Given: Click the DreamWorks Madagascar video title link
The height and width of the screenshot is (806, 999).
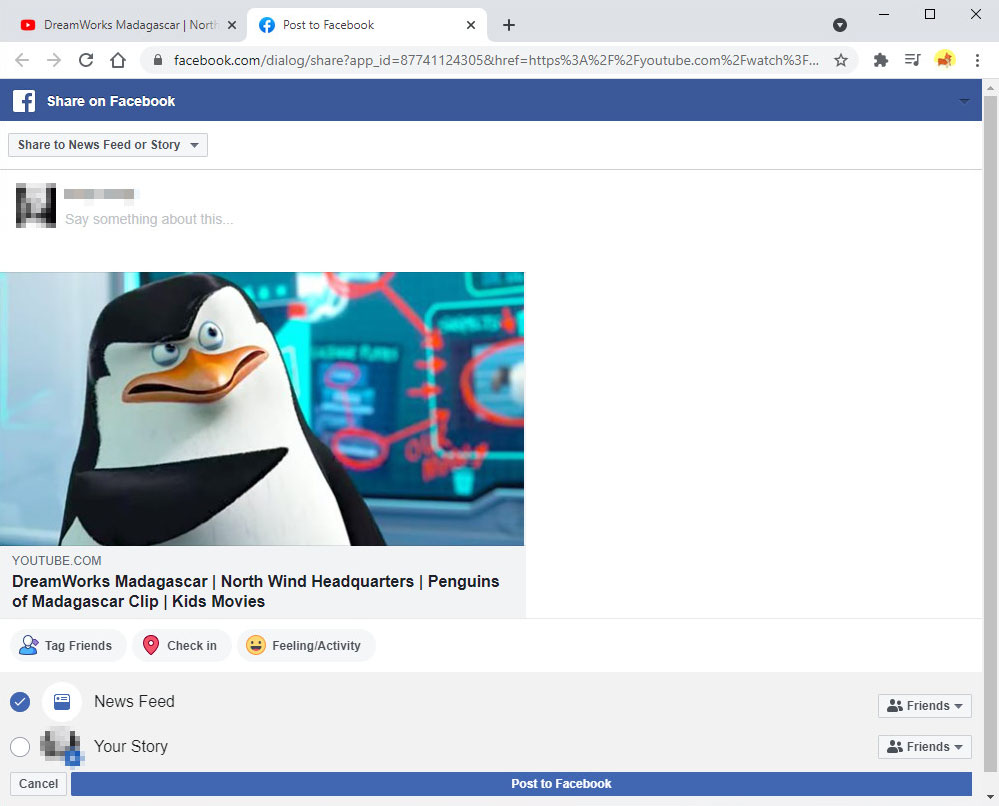Looking at the screenshot, I should coord(255,591).
